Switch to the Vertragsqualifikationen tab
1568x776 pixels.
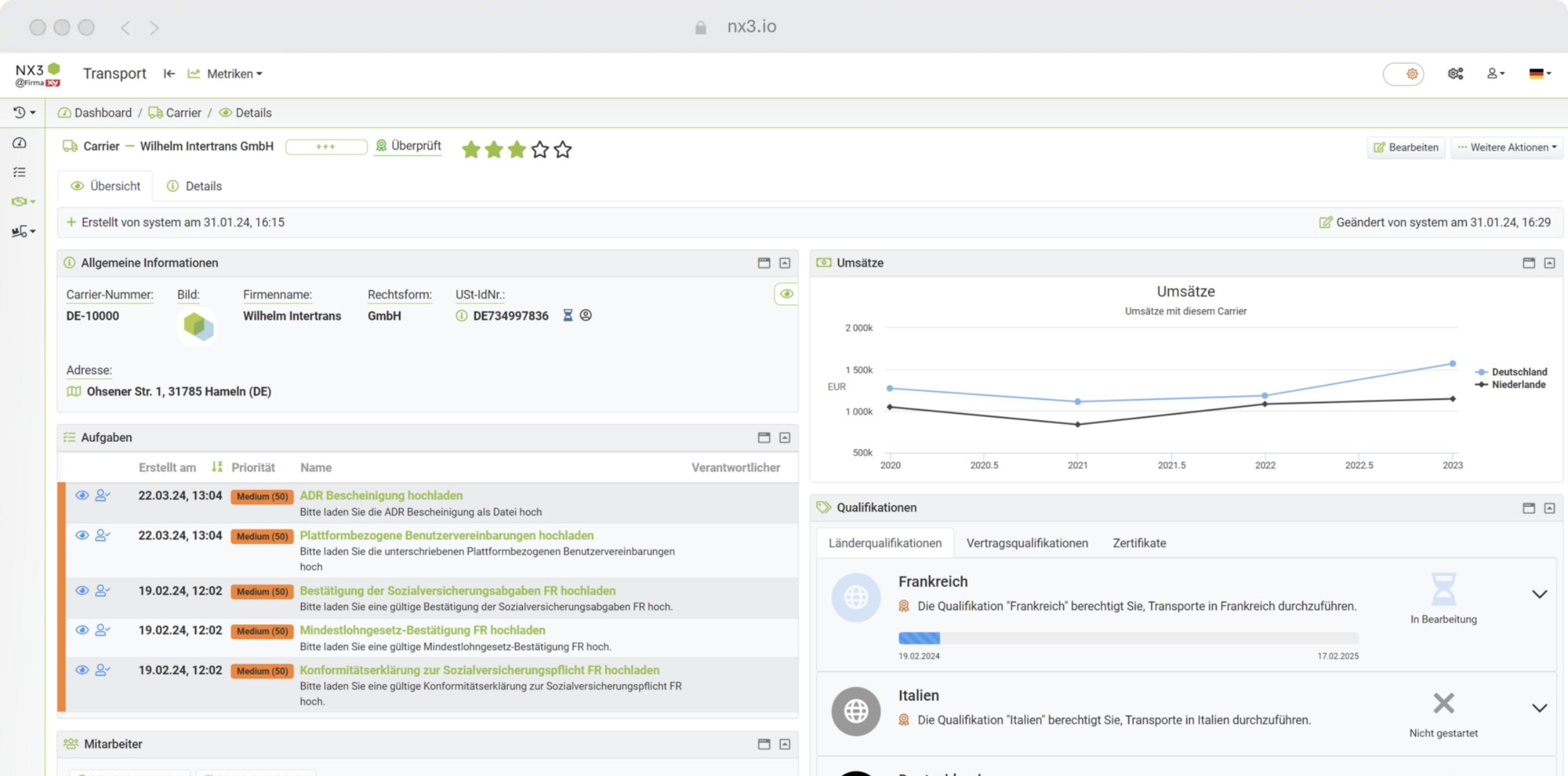(x=1027, y=543)
